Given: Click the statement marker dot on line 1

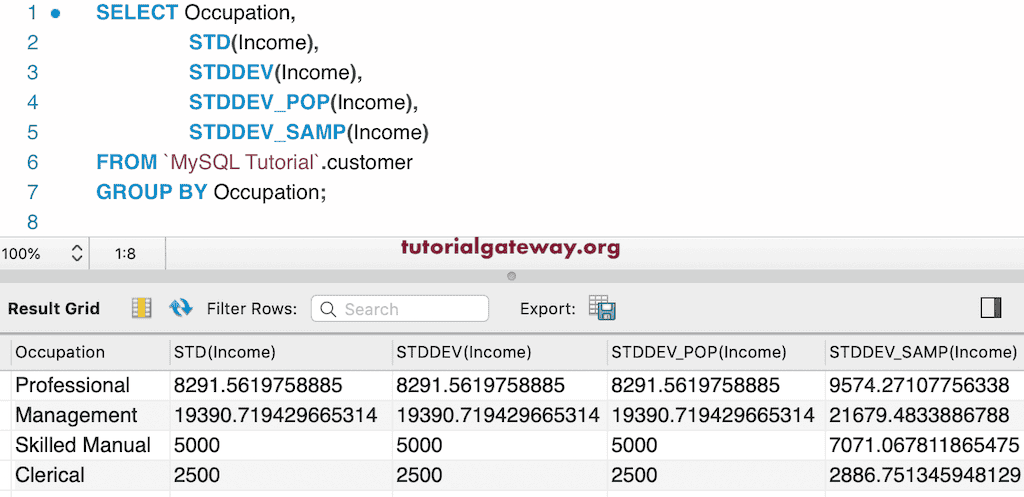Looking at the screenshot, I should pos(56,12).
